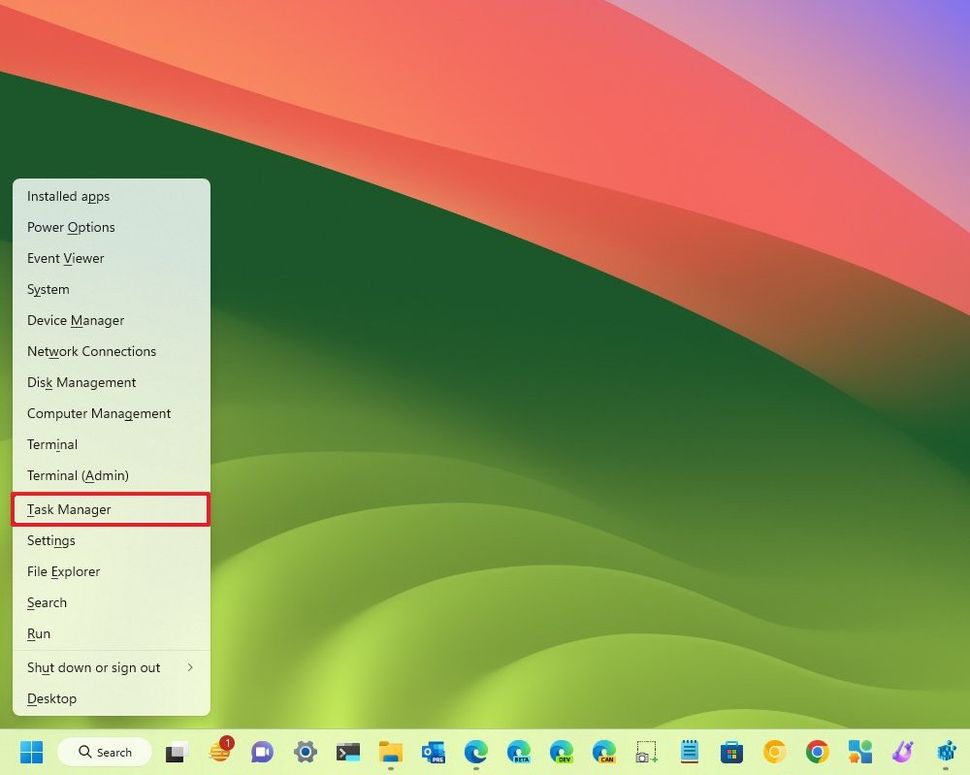The height and width of the screenshot is (775, 970).
Task: Launch the Edge Beta browser
Action: click(518, 751)
